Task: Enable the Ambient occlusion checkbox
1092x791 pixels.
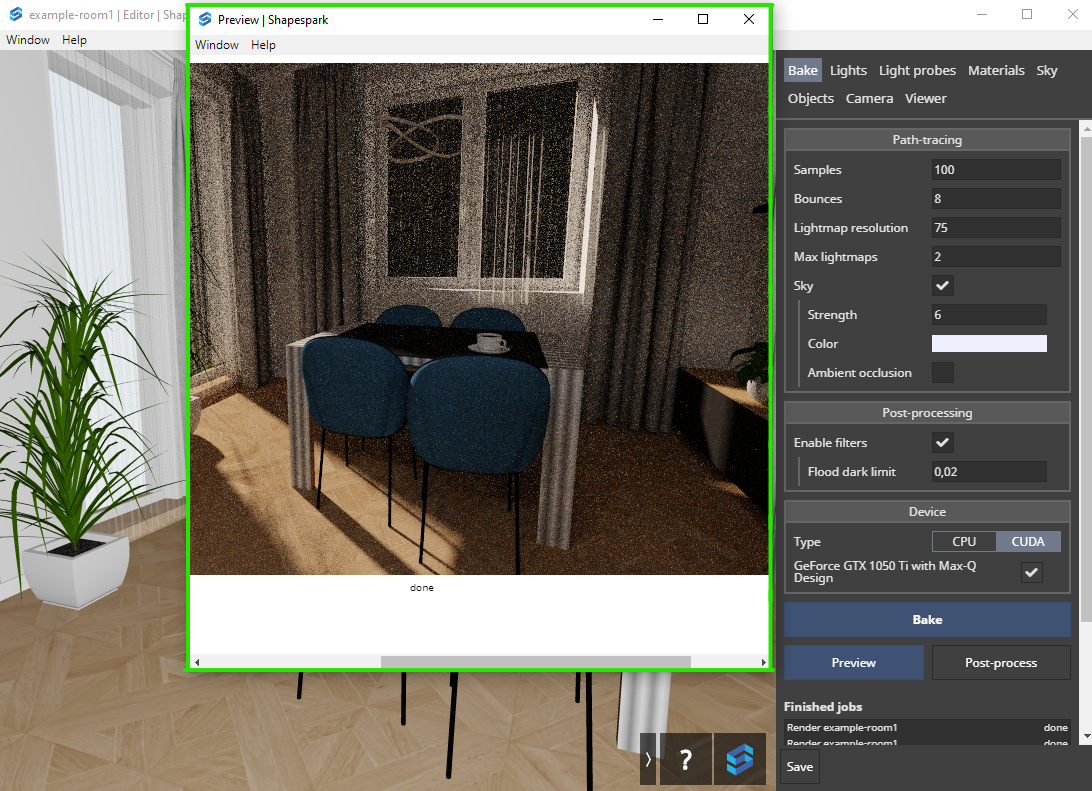Action: pyautogui.click(x=942, y=373)
